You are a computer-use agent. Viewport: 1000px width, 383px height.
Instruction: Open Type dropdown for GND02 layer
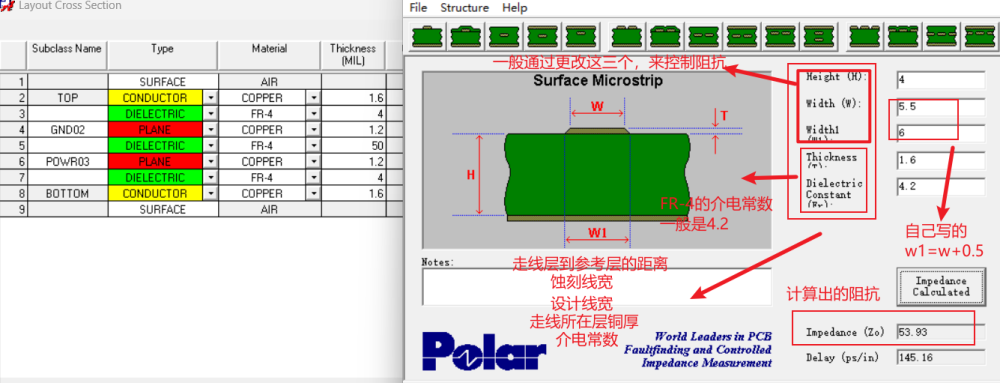coord(210,130)
